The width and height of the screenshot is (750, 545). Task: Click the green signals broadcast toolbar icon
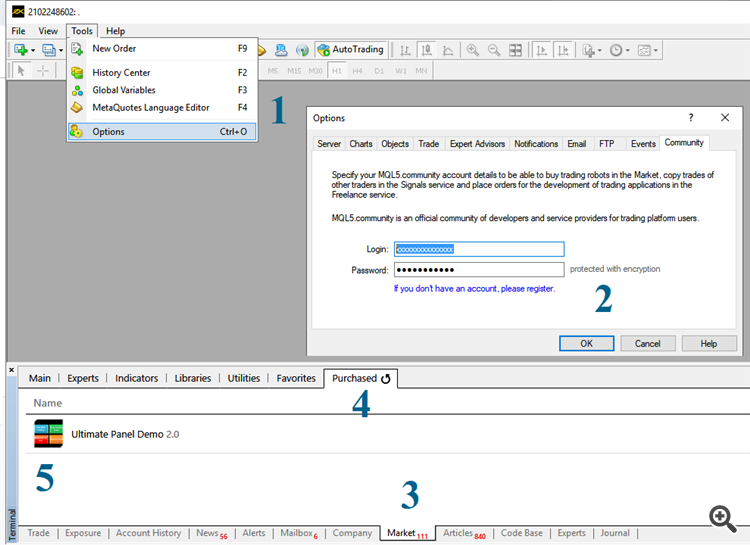pyautogui.click(x=302, y=50)
